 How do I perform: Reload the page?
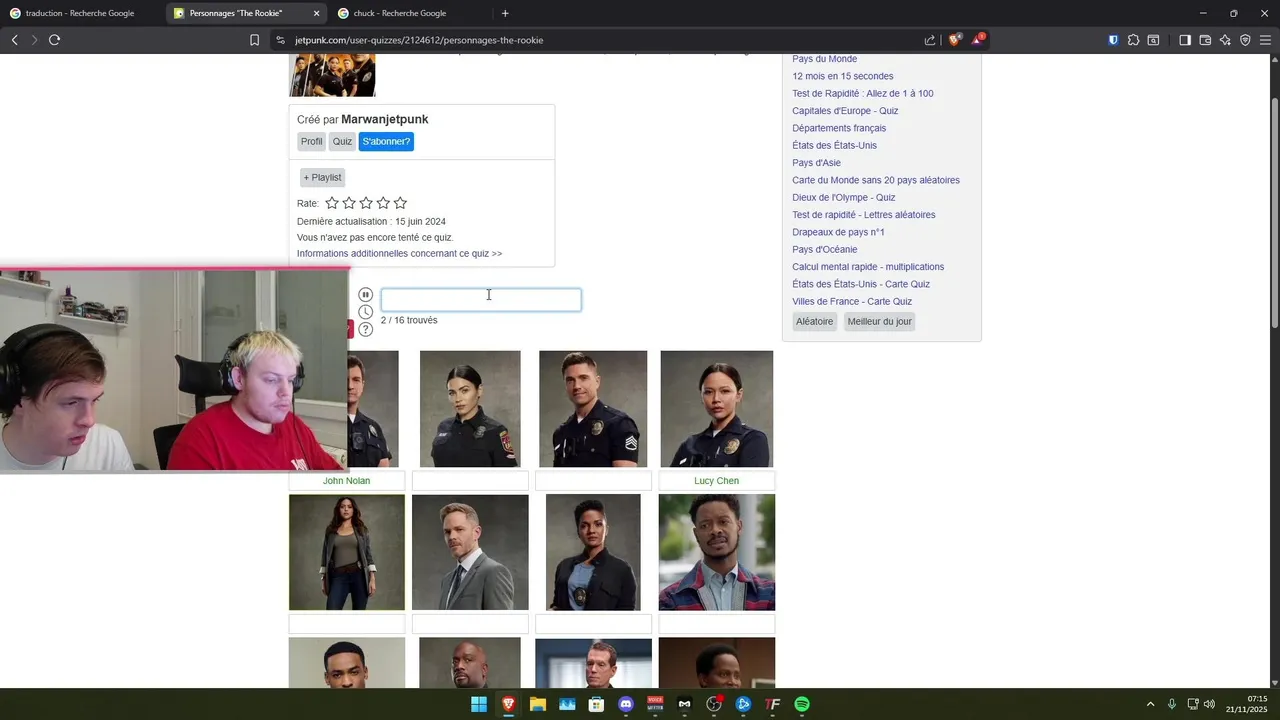[x=54, y=40]
